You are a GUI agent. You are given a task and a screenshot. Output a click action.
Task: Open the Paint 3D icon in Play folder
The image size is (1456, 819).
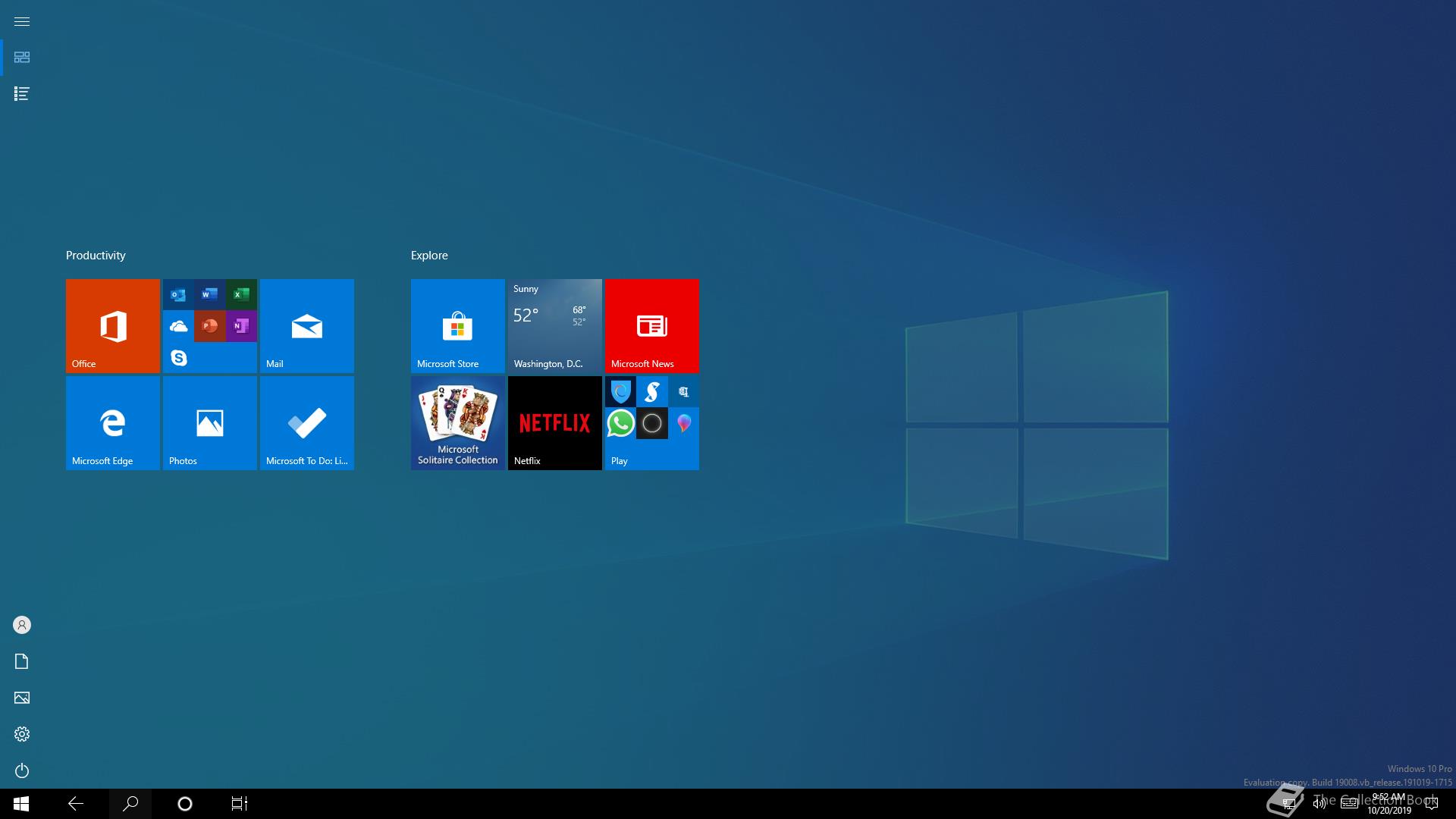[683, 423]
